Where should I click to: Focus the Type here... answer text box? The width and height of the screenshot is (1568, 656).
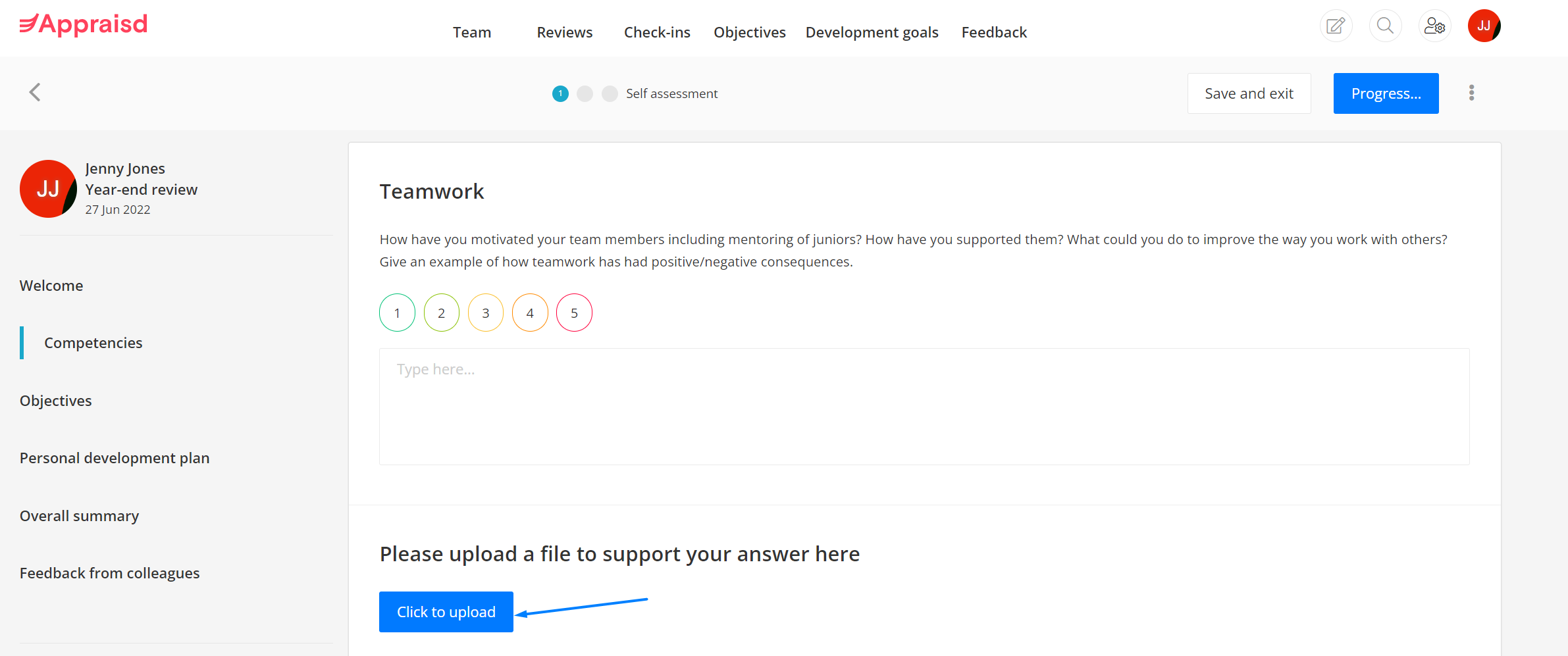924,407
